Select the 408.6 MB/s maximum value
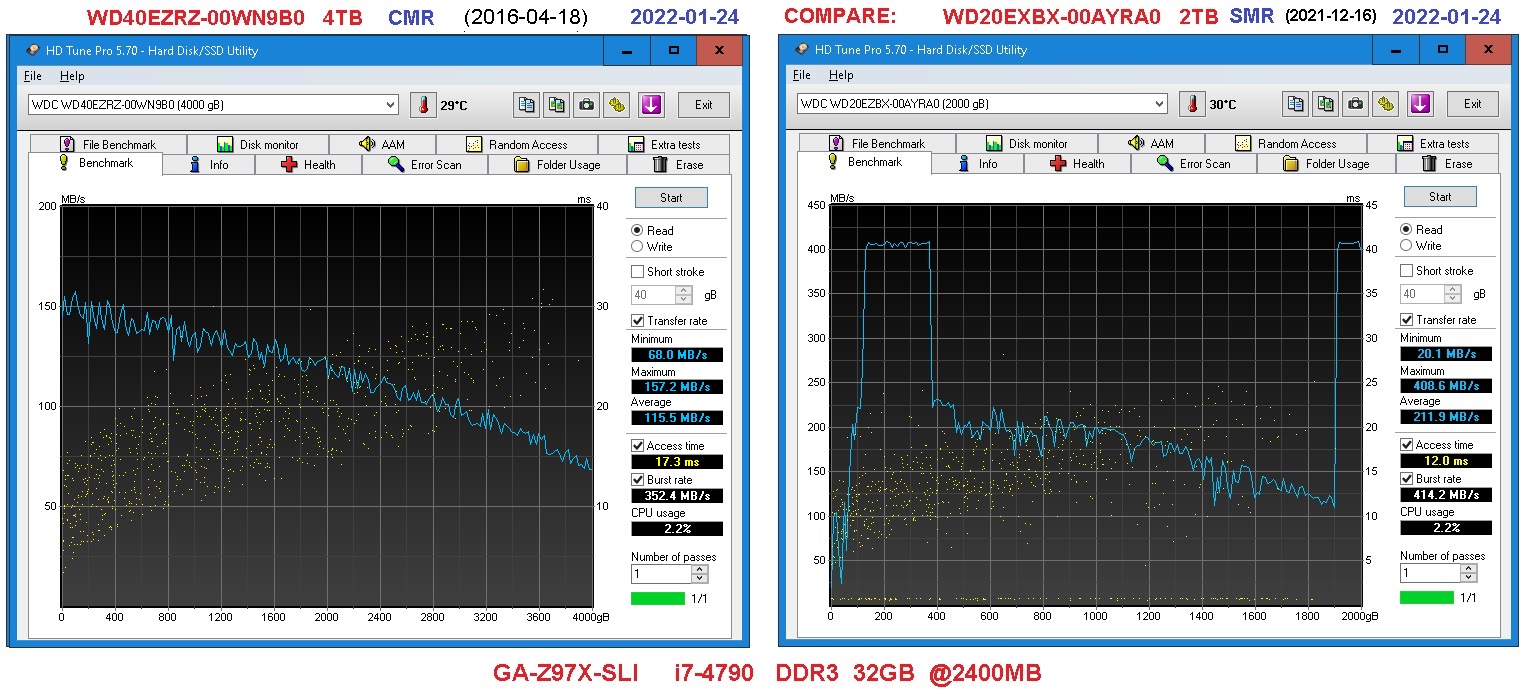Viewport: 1526px width, 694px height. 1445,386
